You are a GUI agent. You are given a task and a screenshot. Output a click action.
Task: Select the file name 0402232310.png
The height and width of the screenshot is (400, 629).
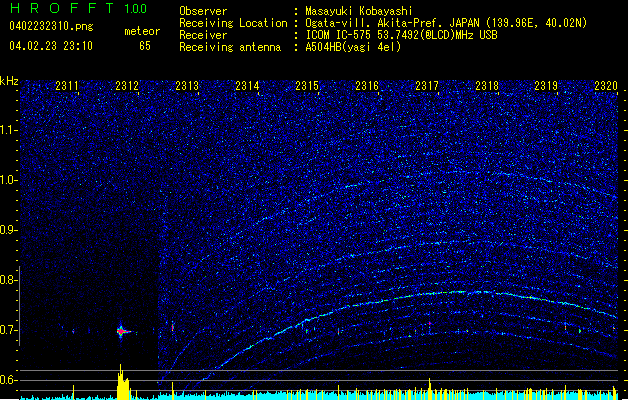pyautogui.click(x=51, y=26)
